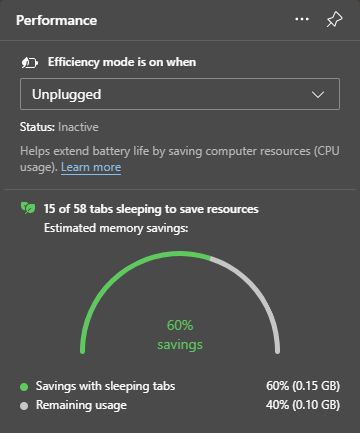Click the Performance panel title

(x=57, y=20)
